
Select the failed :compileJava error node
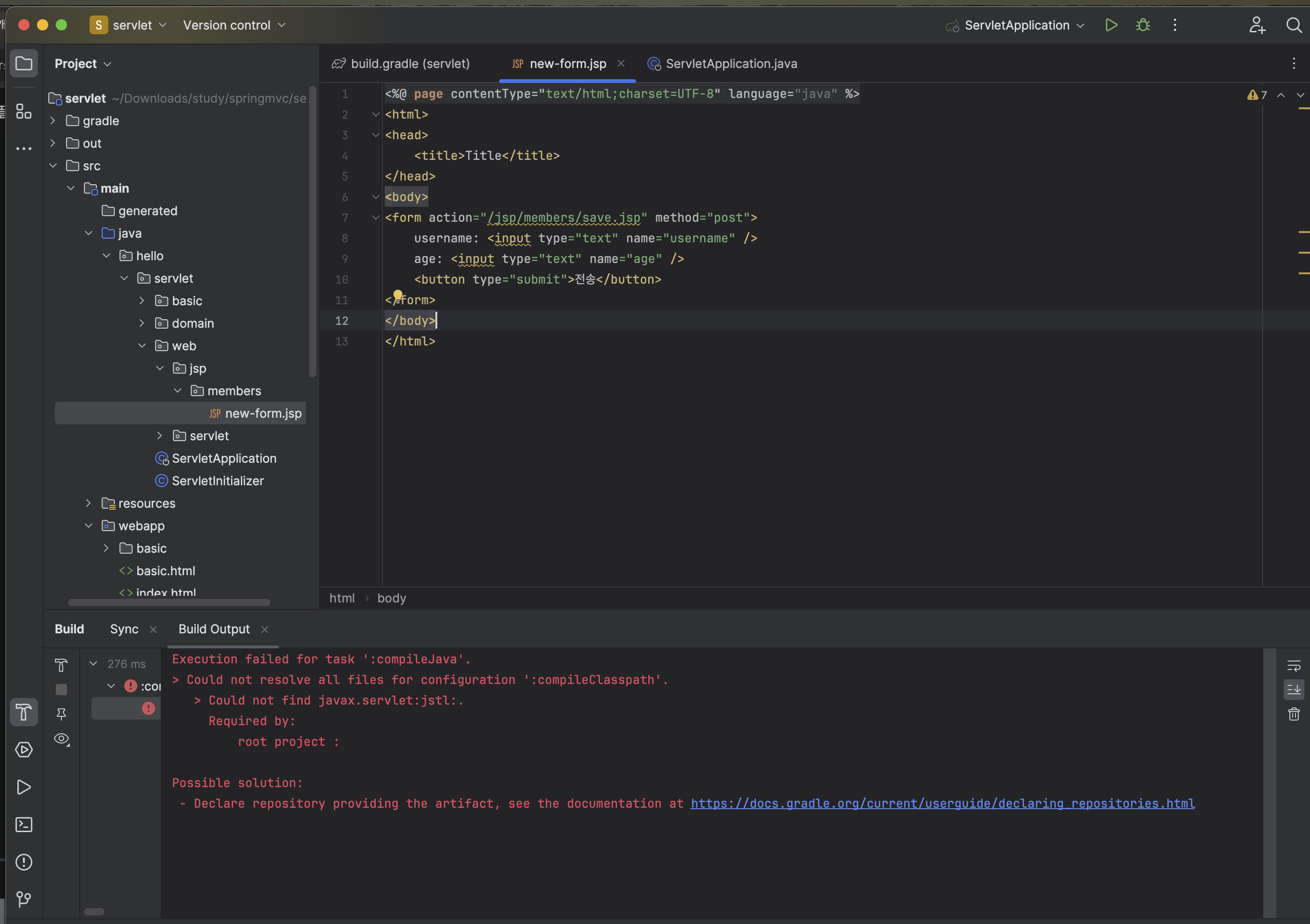142,685
